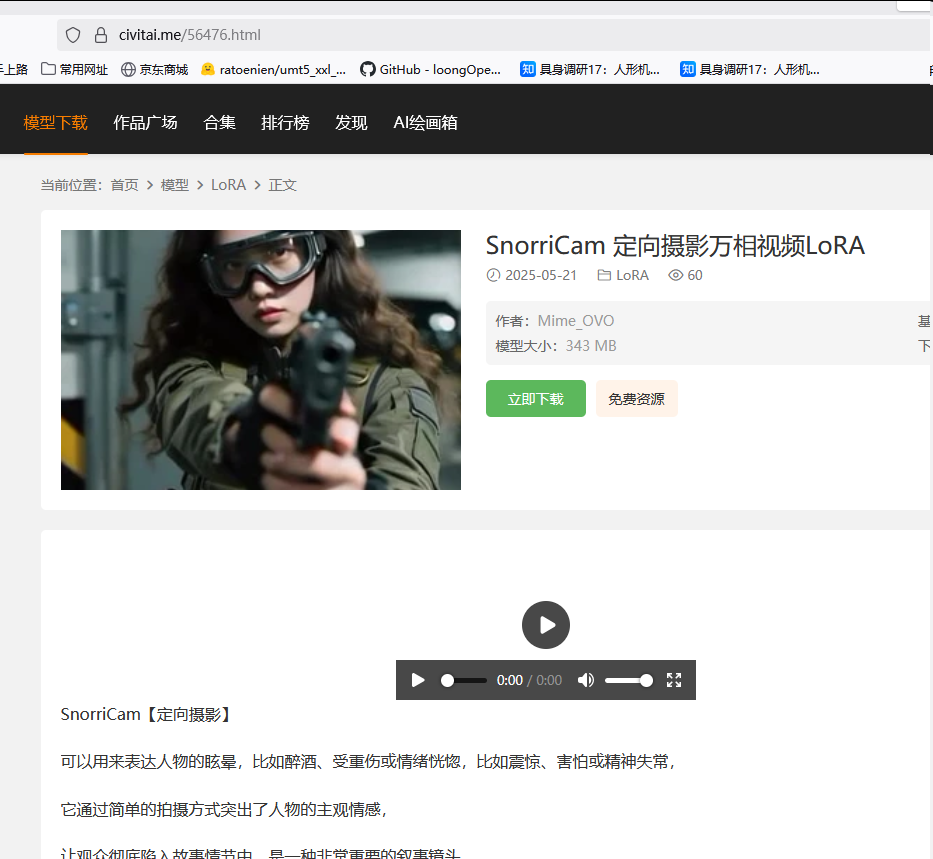Open the ratoenien/umt5_xxl bookmark
This screenshot has height=859, width=933.
[273, 69]
